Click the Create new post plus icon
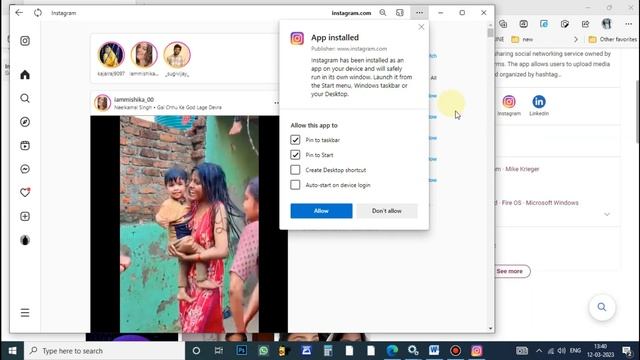Viewport: 640px width, 360px height. (x=25, y=216)
